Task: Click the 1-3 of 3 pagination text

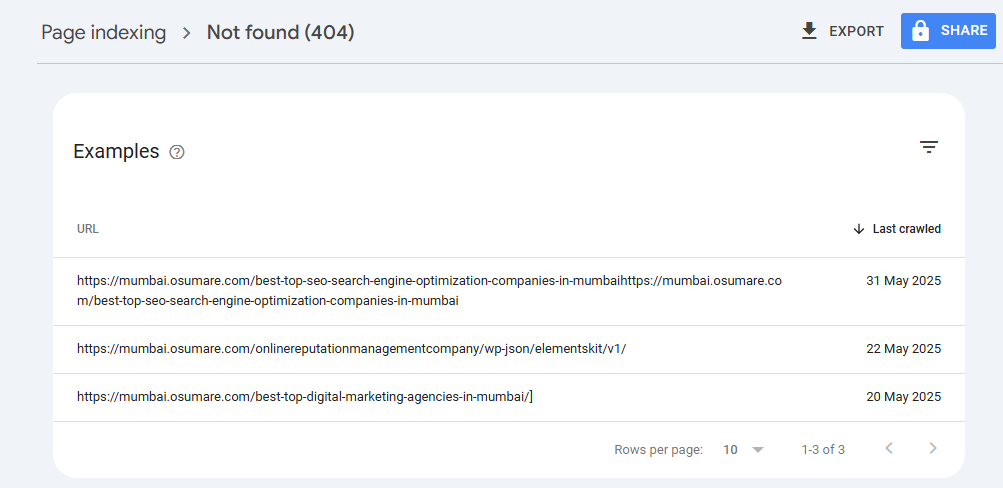Action: tap(823, 450)
